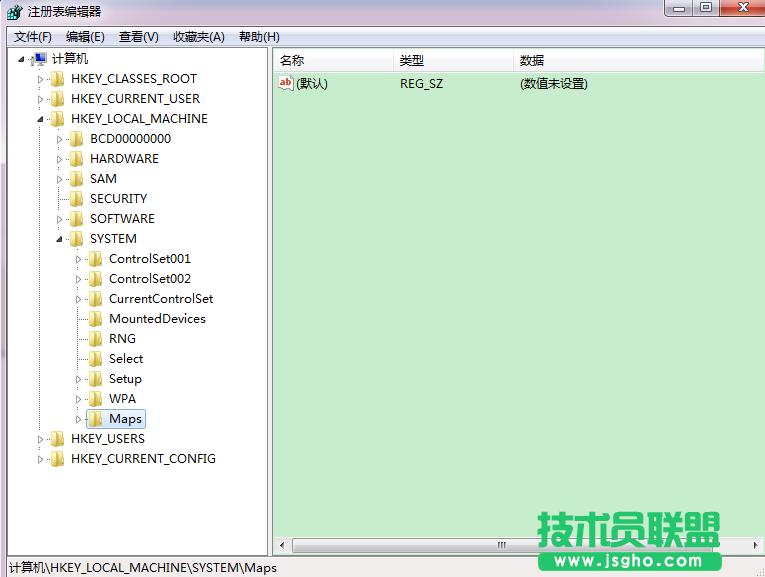The image size is (765, 577).
Task: Click the folder icon beside MountedDevices
Action: click(x=96, y=319)
